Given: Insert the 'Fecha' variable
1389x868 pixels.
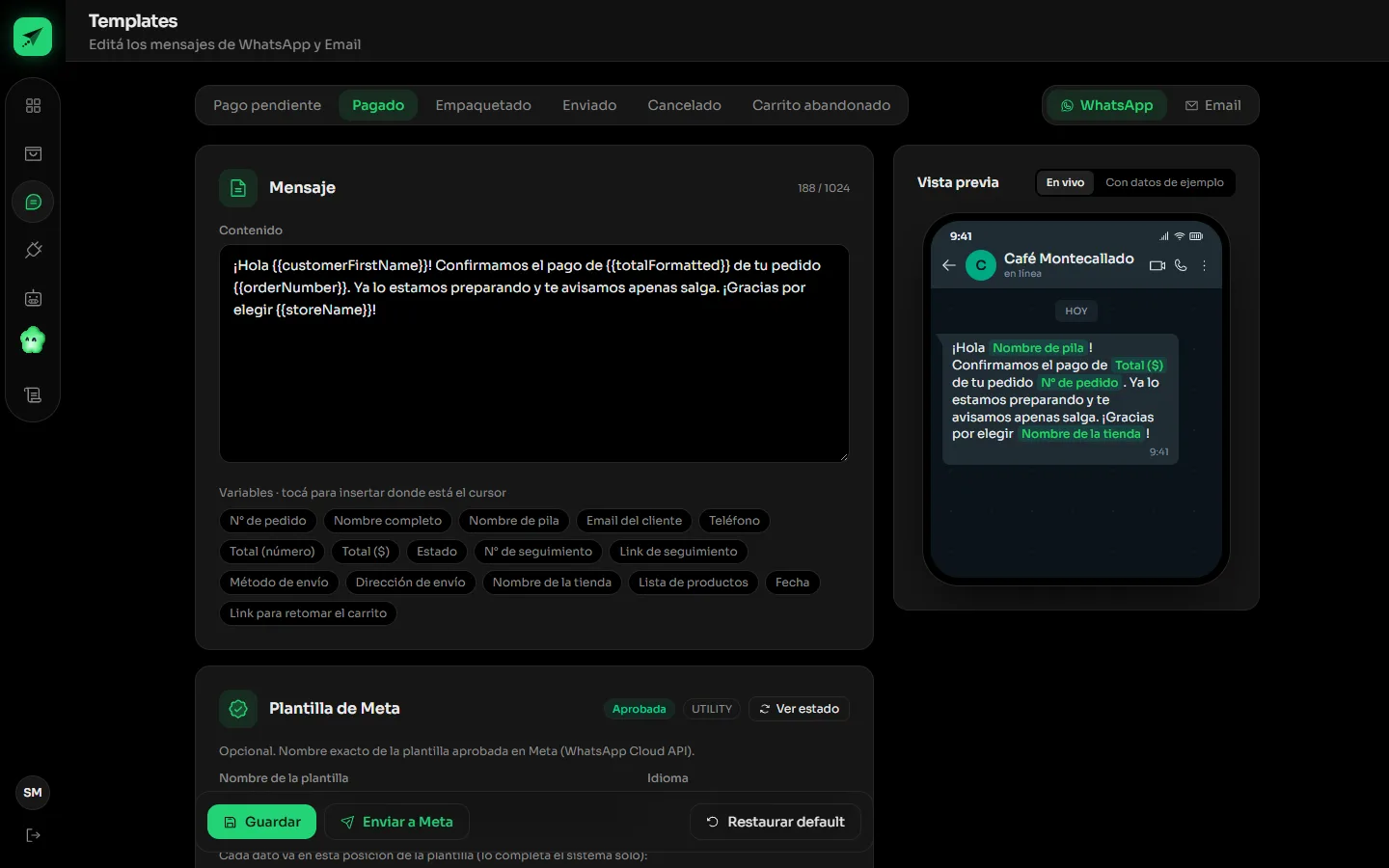Looking at the screenshot, I should tap(792, 583).
